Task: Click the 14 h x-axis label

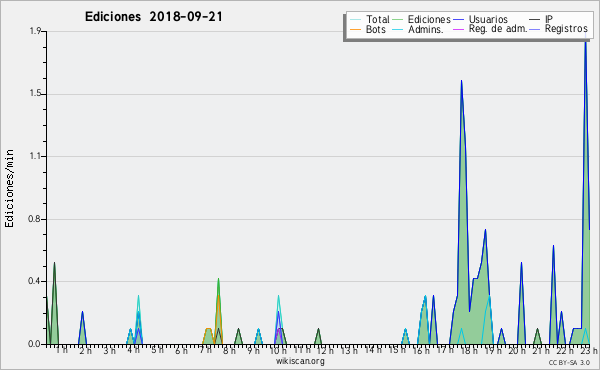Action: (x=373, y=350)
